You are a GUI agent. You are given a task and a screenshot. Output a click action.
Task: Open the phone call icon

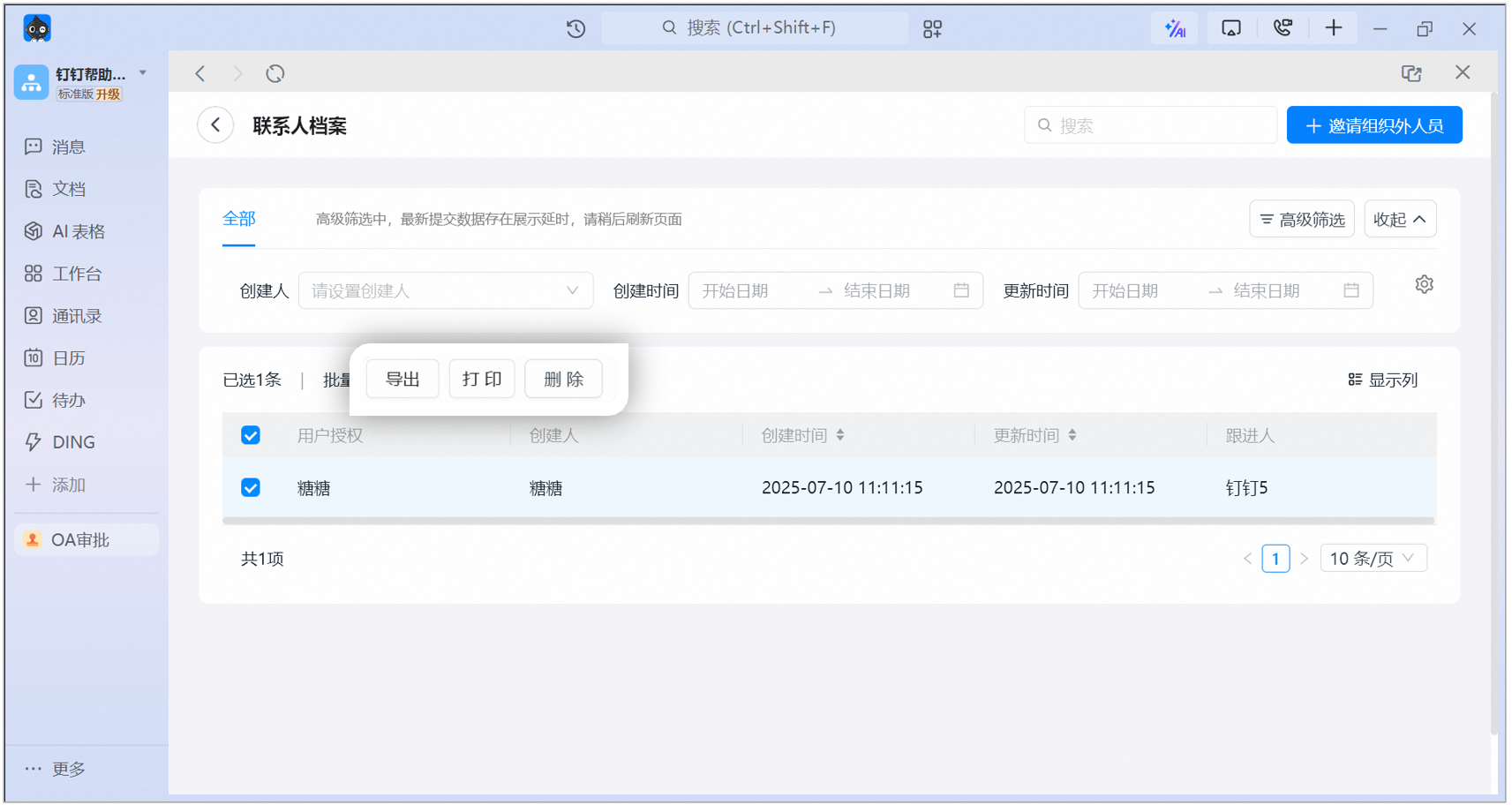pos(1283,28)
